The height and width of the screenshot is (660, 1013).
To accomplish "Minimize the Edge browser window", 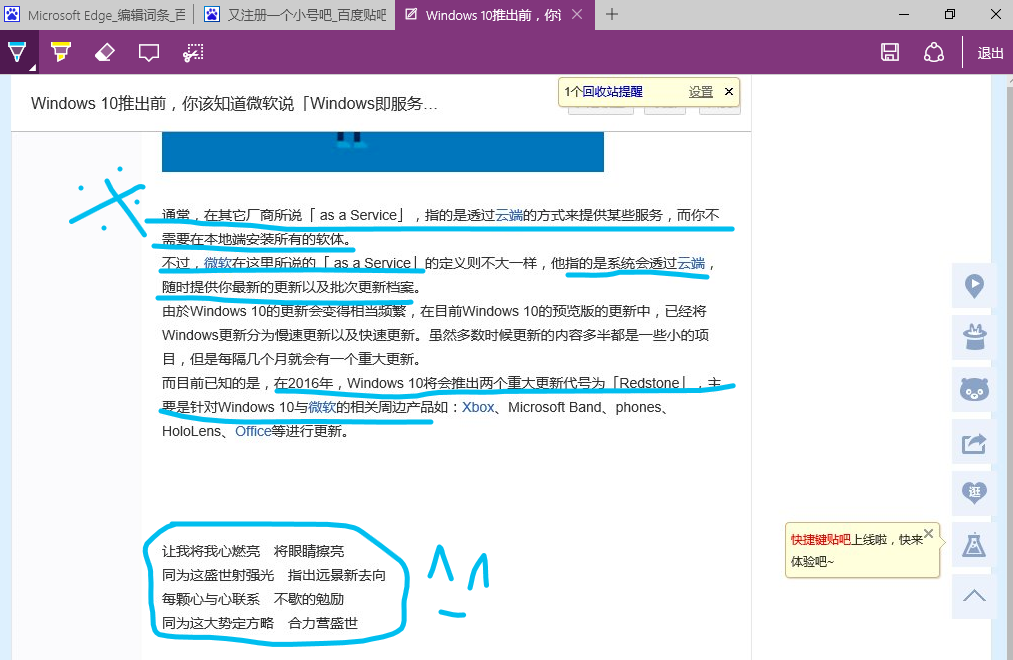I will [904, 14].
